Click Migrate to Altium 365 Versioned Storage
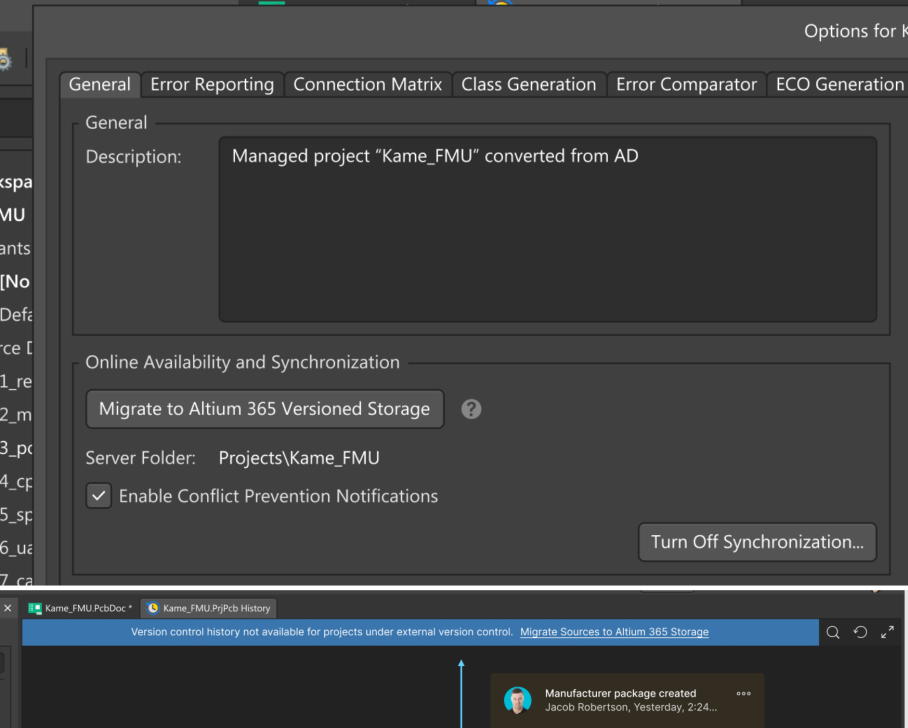908x728 pixels. point(264,409)
